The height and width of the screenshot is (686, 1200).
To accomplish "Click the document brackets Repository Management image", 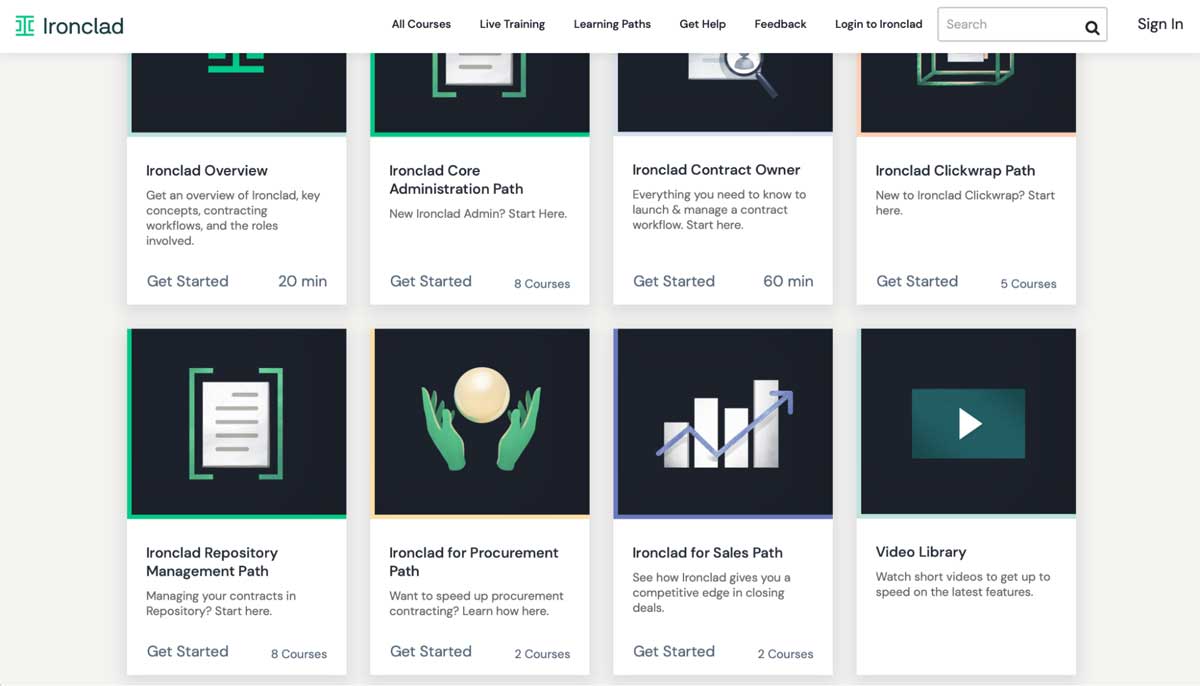I will [x=237, y=423].
